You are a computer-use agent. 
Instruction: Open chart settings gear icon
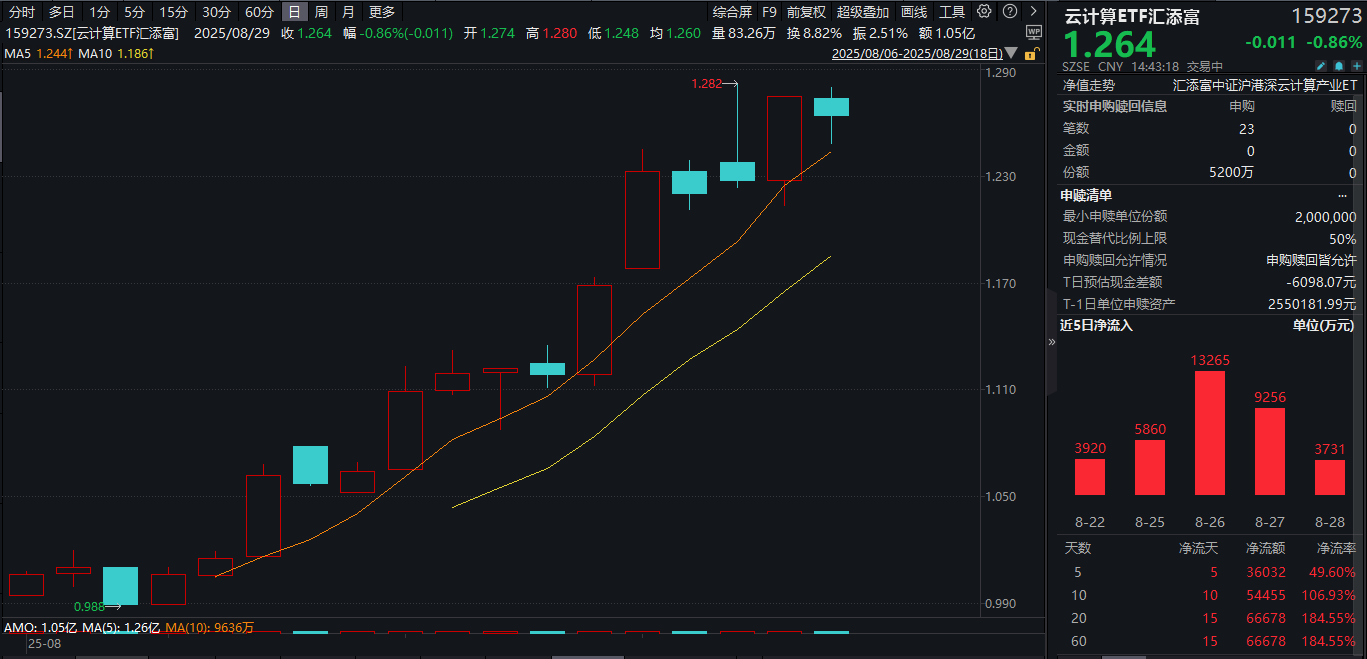pyautogui.click(x=984, y=12)
